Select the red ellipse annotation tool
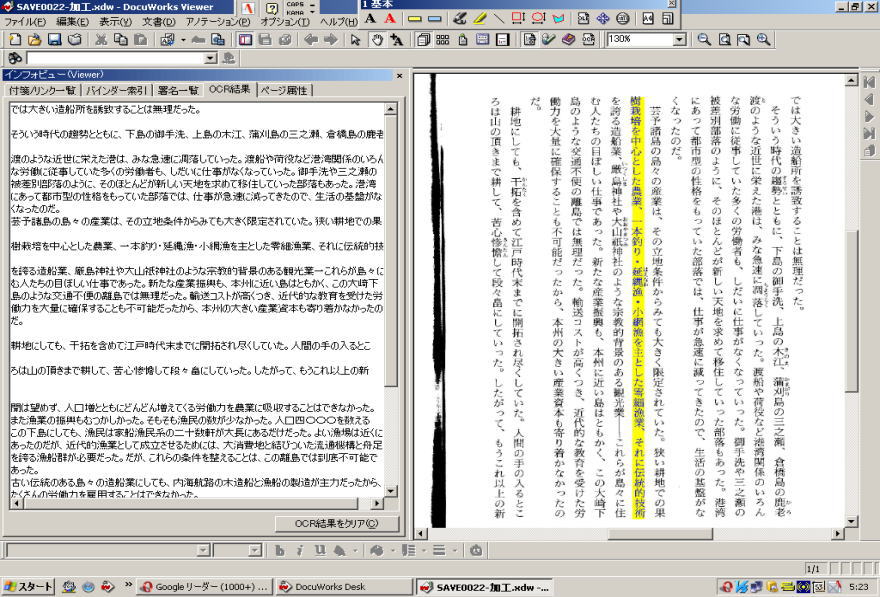The image size is (880, 597). (538, 19)
